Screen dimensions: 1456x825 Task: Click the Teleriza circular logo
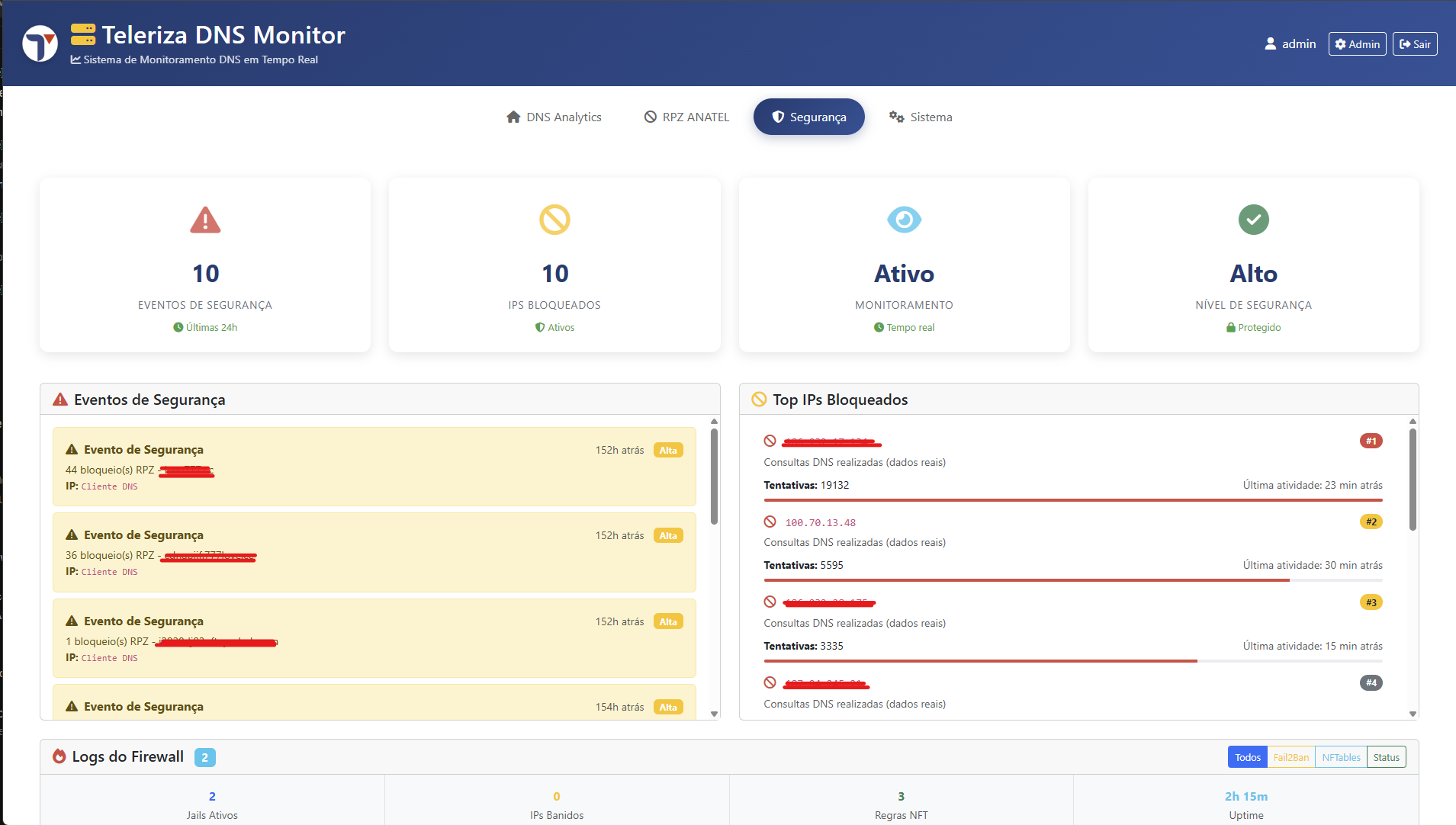(x=40, y=43)
